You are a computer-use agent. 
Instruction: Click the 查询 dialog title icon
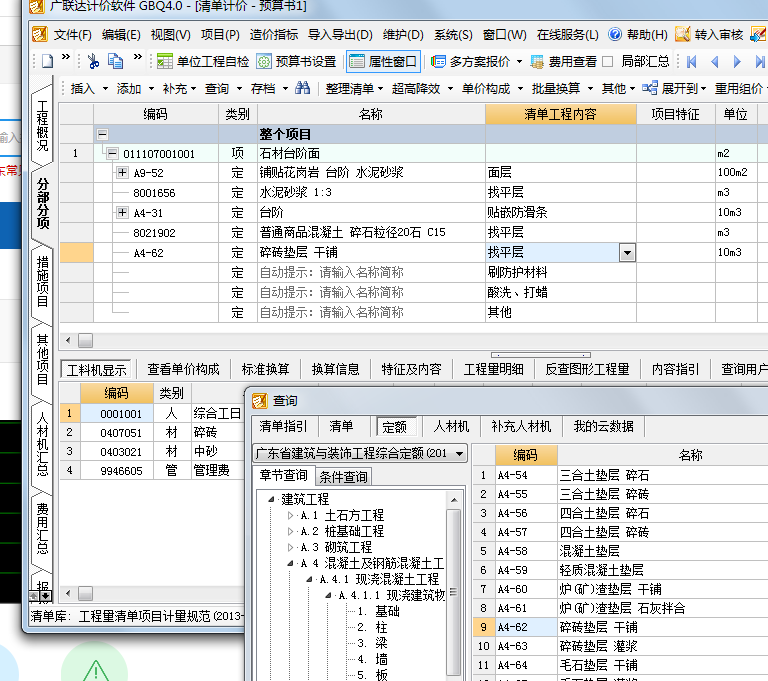click(260, 401)
